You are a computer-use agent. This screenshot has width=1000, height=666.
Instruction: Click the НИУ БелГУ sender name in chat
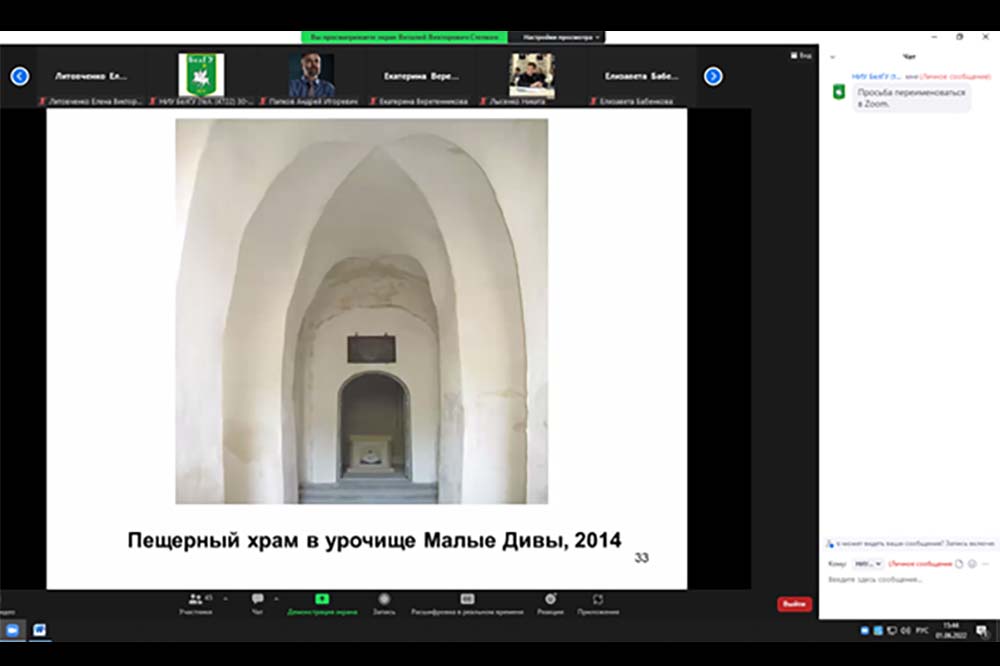pyautogui.click(x=876, y=77)
